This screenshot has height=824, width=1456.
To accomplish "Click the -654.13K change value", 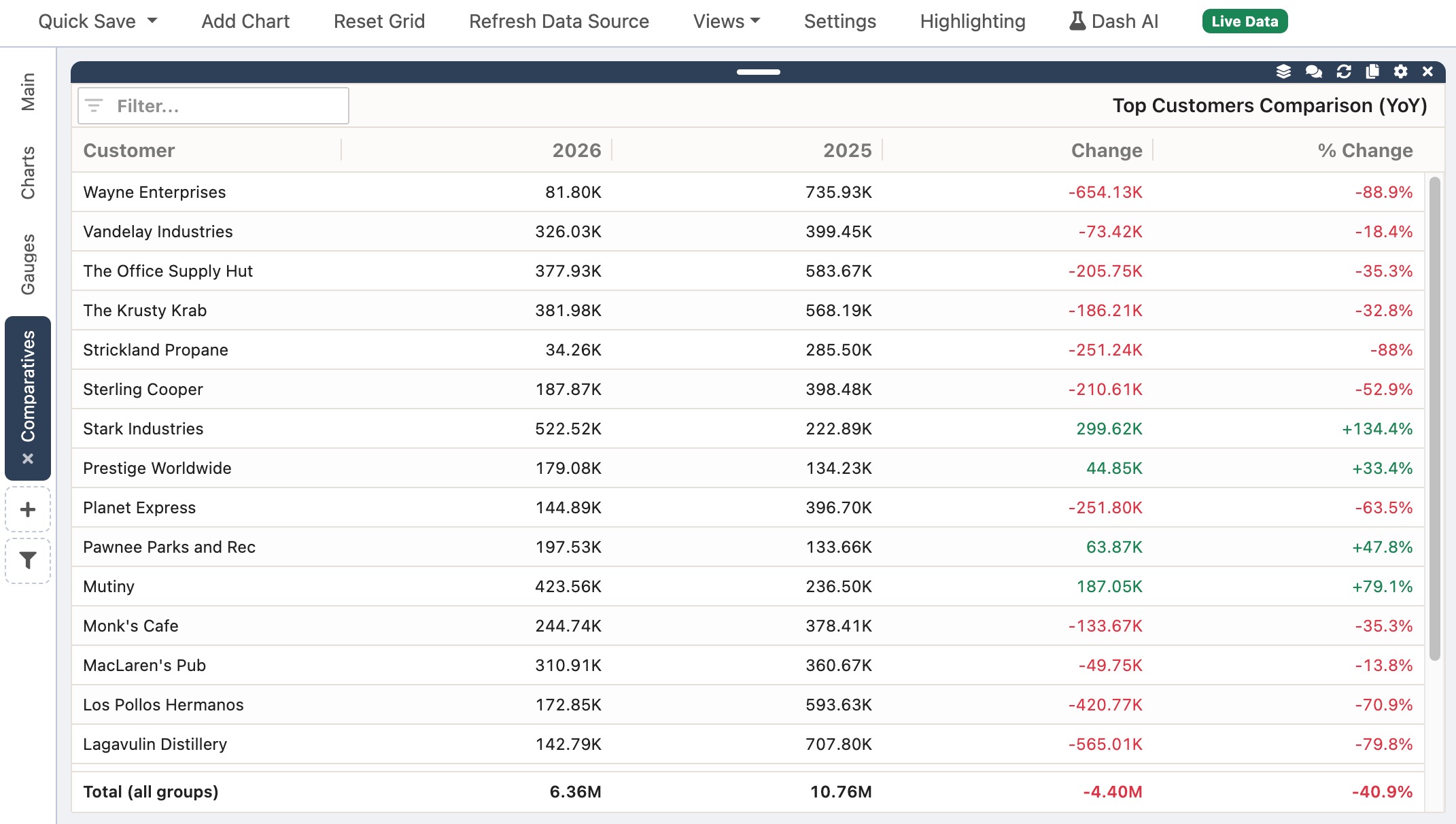I will pyautogui.click(x=1105, y=192).
